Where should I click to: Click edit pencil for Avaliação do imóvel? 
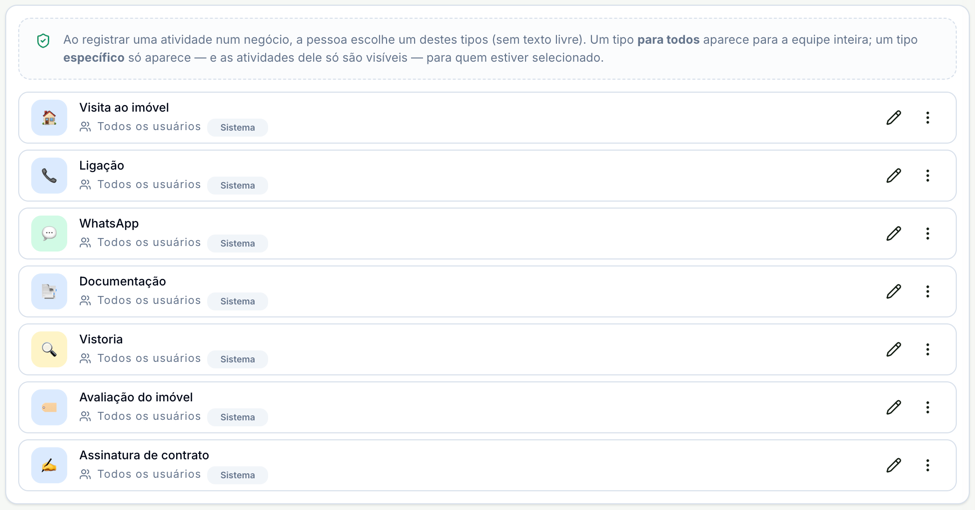coord(894,407)
